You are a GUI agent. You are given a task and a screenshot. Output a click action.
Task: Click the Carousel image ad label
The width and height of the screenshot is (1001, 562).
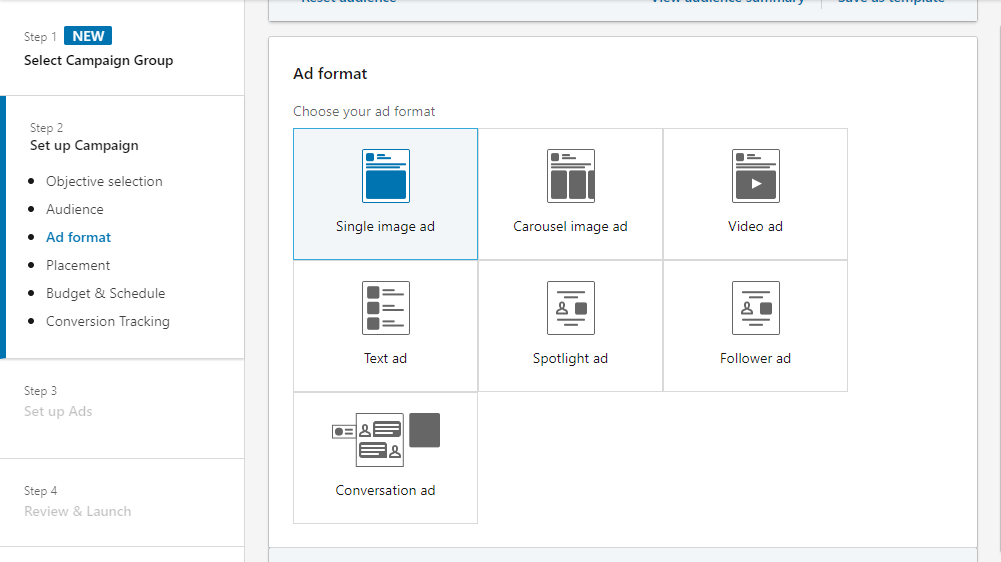pyautogui.click(x=571, y=227)
